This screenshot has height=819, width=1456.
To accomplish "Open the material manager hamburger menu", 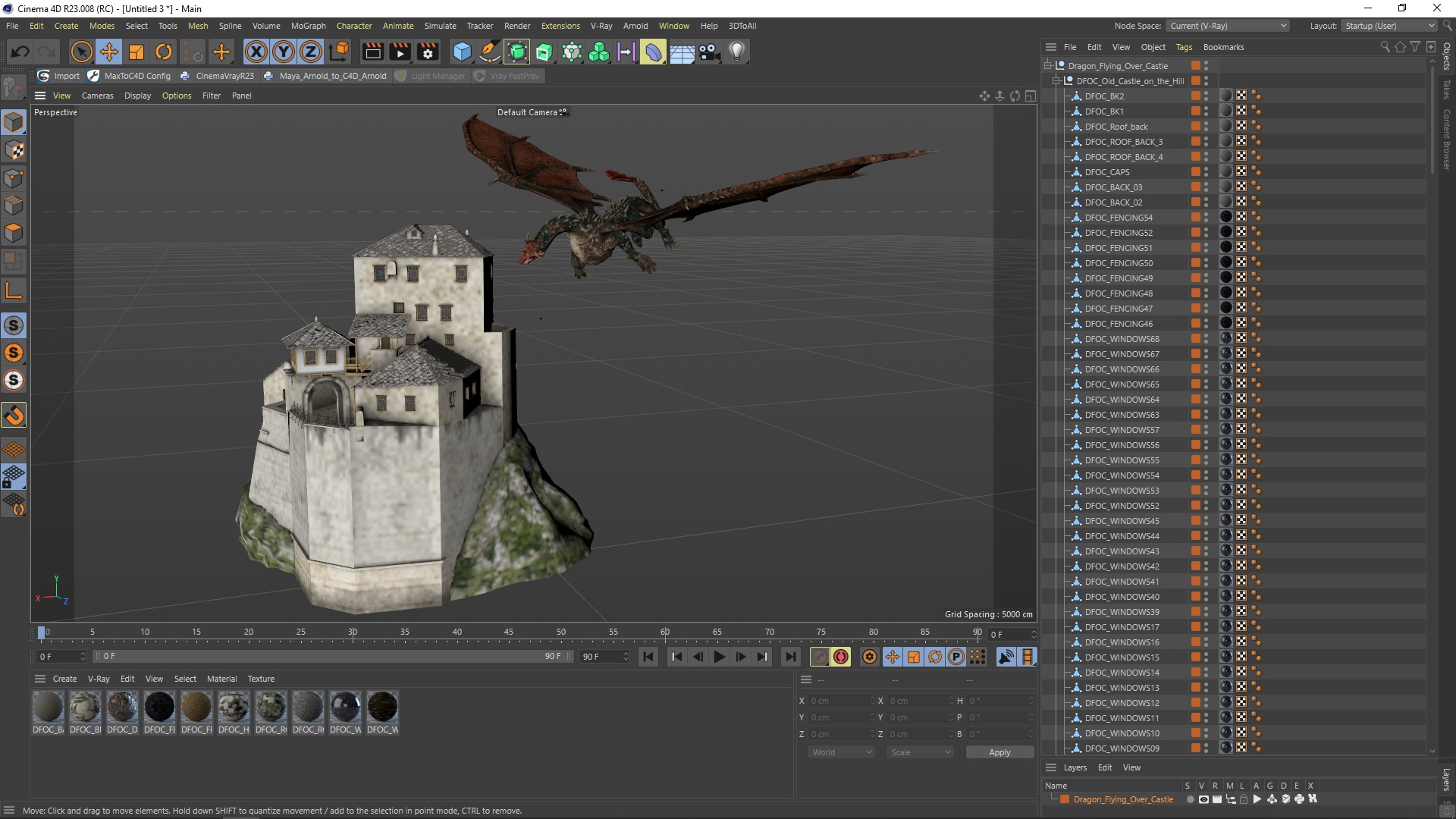I will coord(40,679).
